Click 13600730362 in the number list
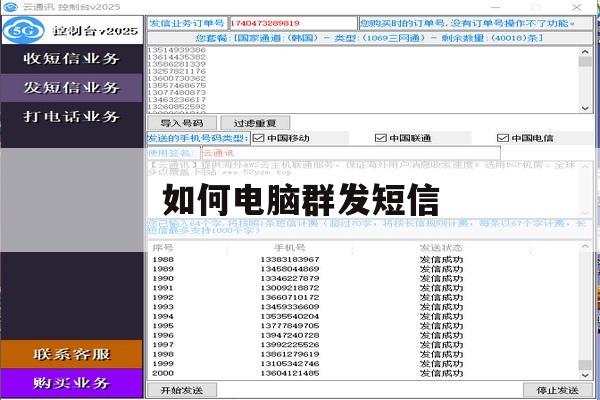The image size is (600, 400). pos(177,78)
